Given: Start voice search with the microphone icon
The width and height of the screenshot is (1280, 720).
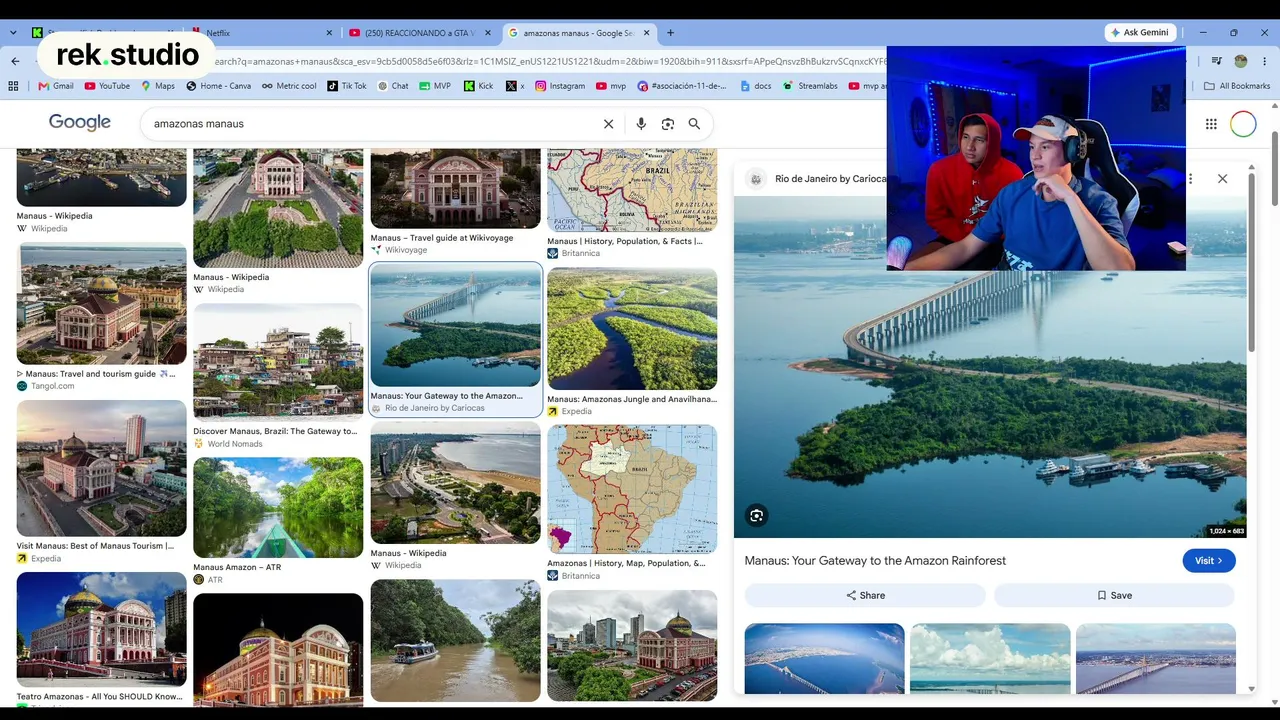Looking at the screenshot, I should point(641,124).
